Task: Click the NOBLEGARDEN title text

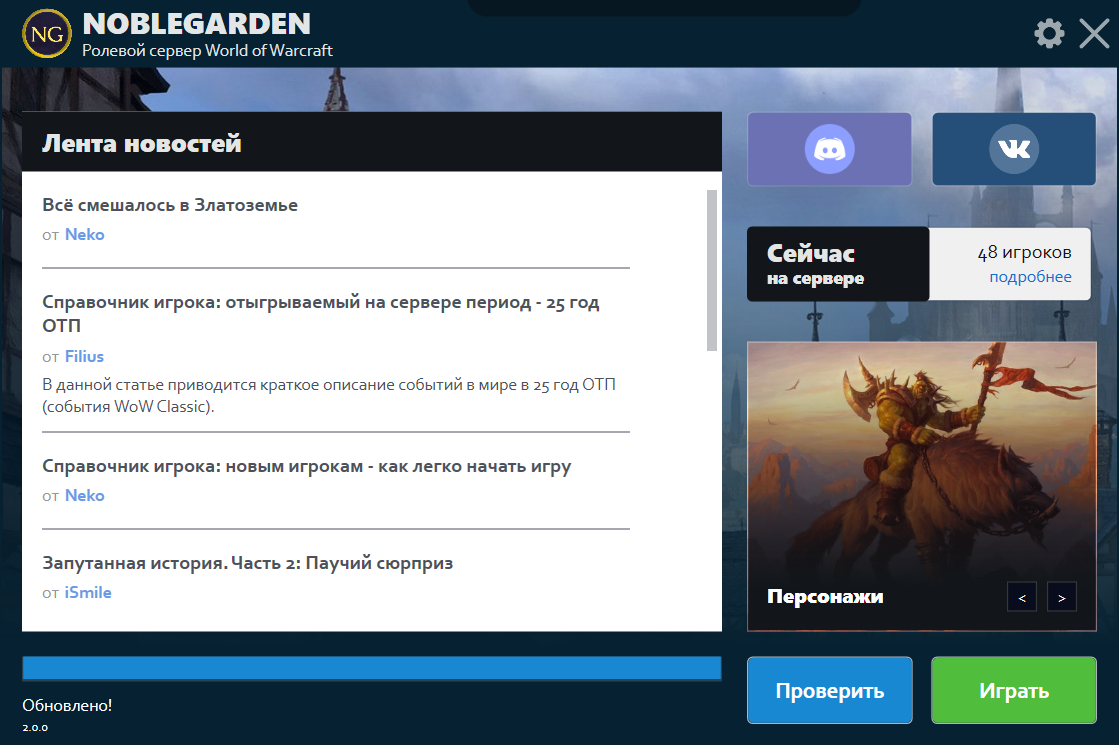Action: coord(196,24)
